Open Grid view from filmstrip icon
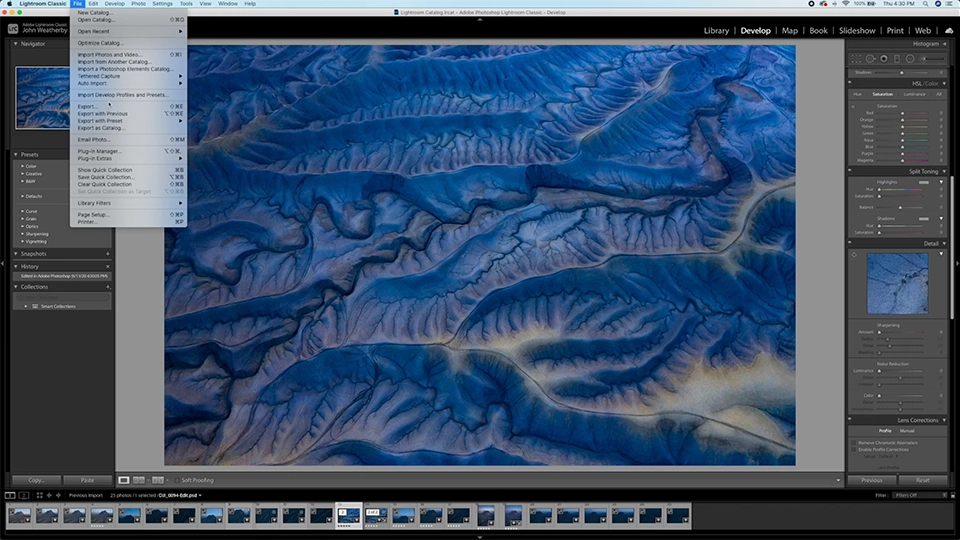Image resolution: width=960 pixels, height=540 pixels. (x=39, y=495)
